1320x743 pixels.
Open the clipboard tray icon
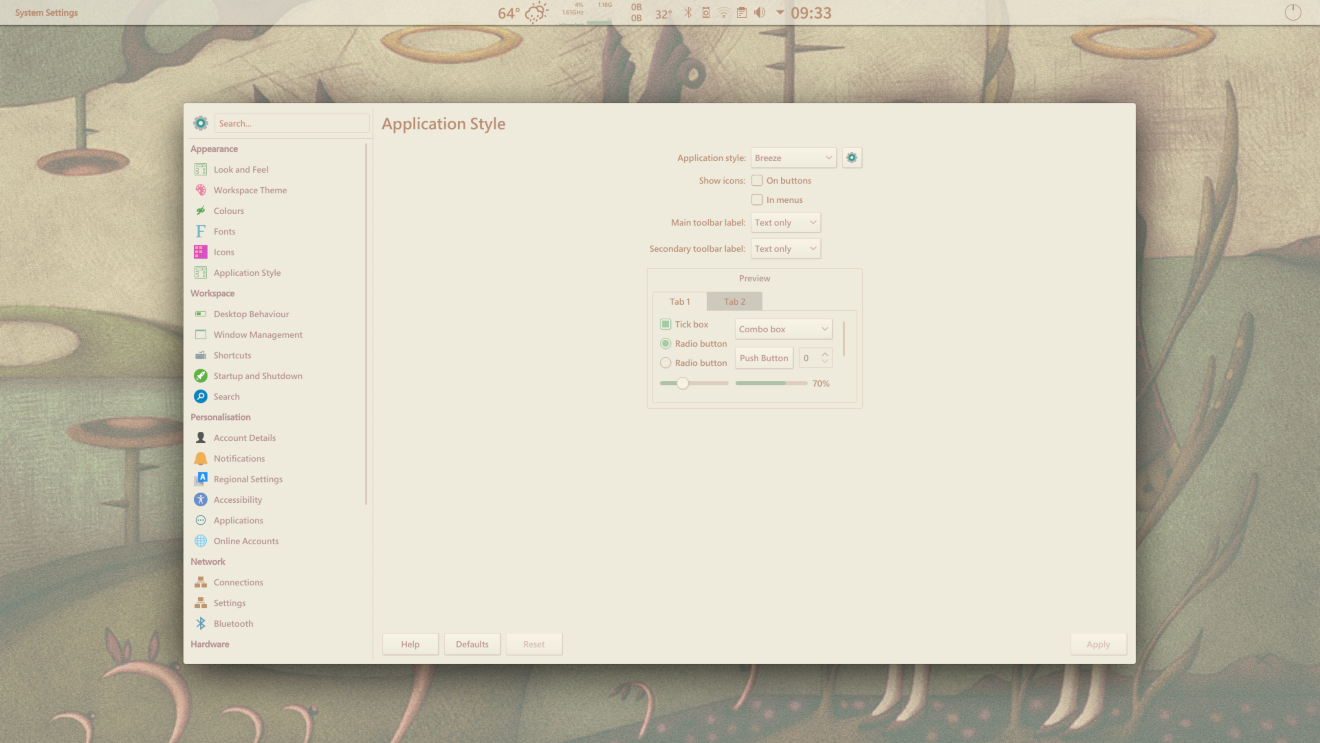click(x=741, y=13)
